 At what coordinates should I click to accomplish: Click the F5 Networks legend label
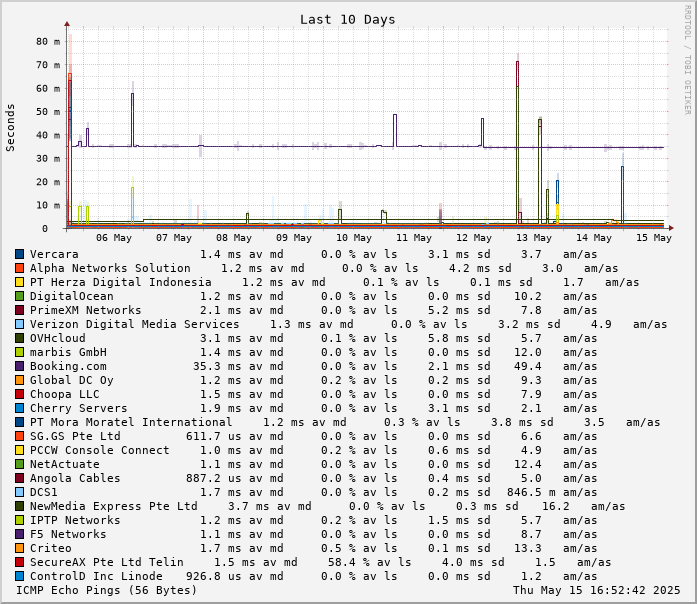pos(68,534)
